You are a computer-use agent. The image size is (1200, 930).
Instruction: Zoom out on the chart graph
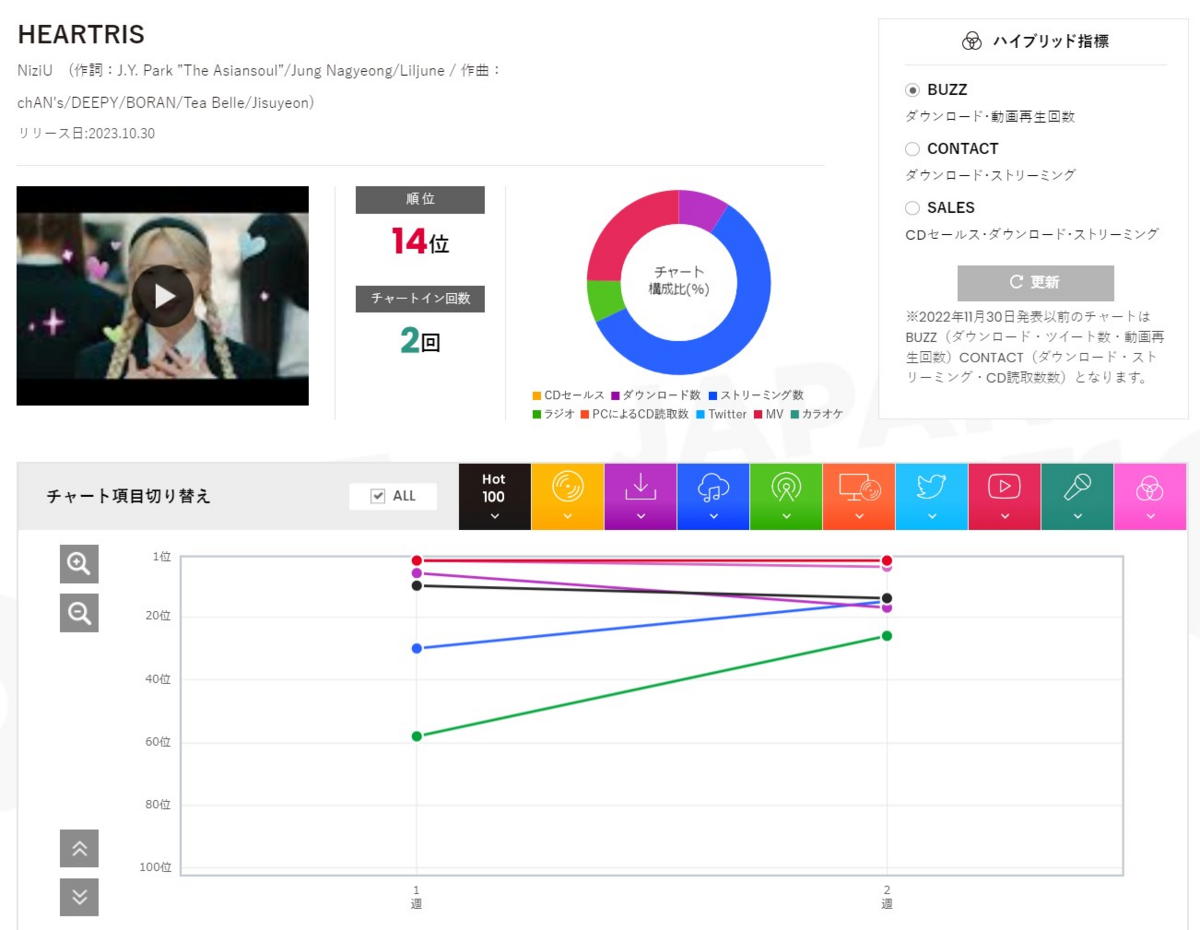point(79,613)
